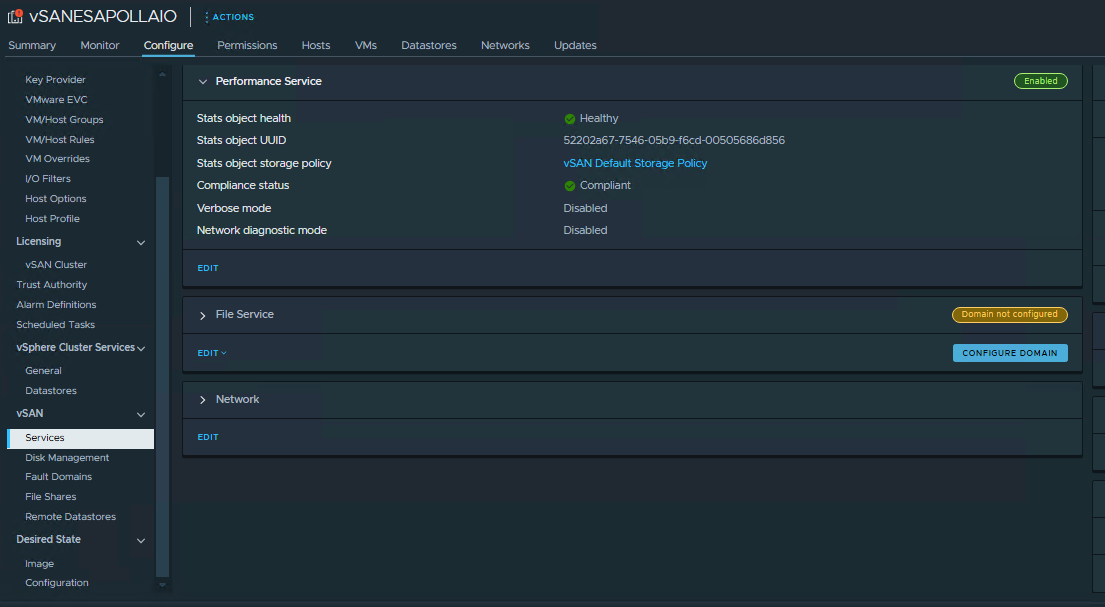The width and height of the screenshot is (1105, 607).
Task: Open Fault Domains
Action: click(x=58, y=477)
